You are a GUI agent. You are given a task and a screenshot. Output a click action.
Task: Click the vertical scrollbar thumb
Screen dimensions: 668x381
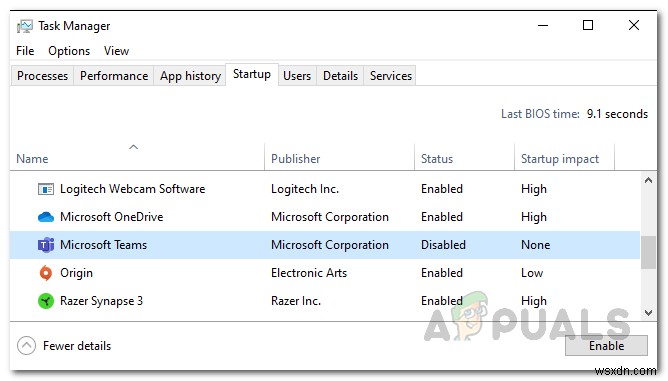[648, 252]
